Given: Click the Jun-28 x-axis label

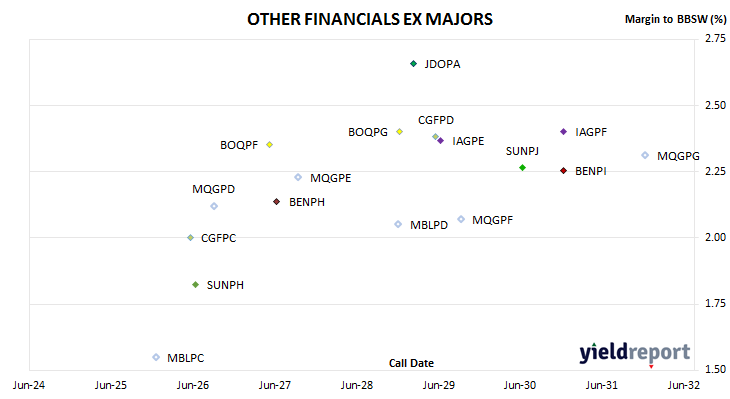Looking at the screenshot, I should [x=357, y=385].
